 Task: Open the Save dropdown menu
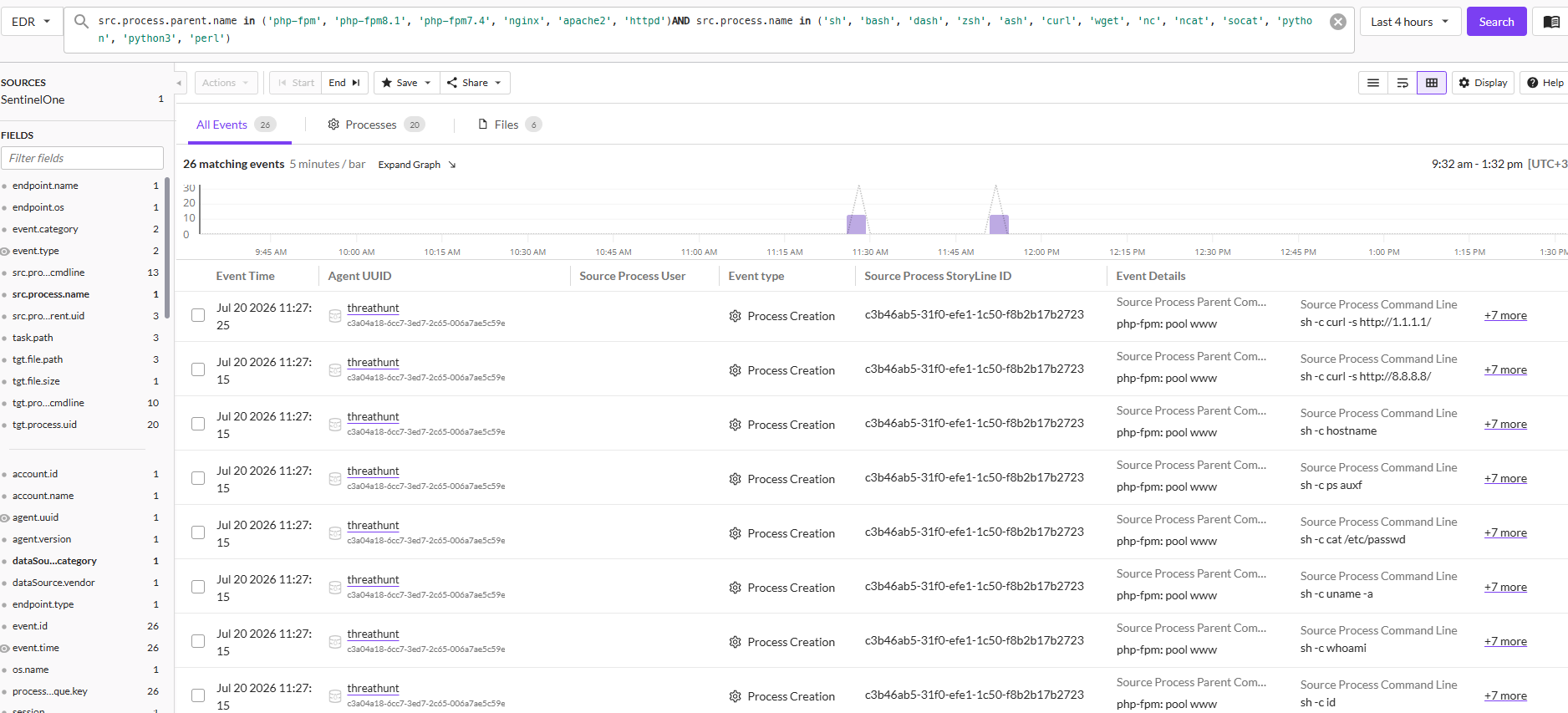click(406, 83)
